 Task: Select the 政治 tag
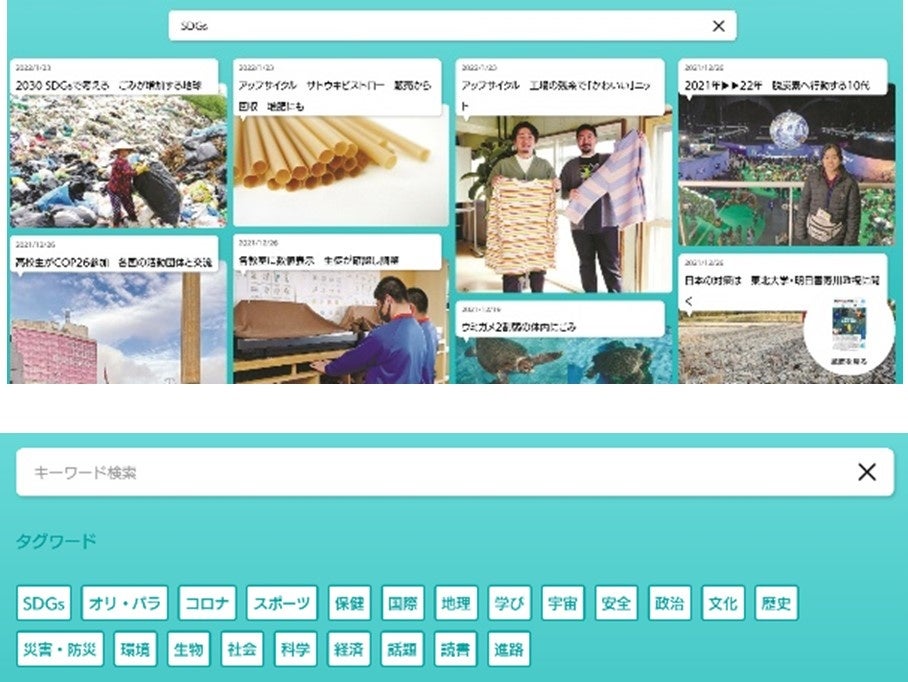point(669,603)
